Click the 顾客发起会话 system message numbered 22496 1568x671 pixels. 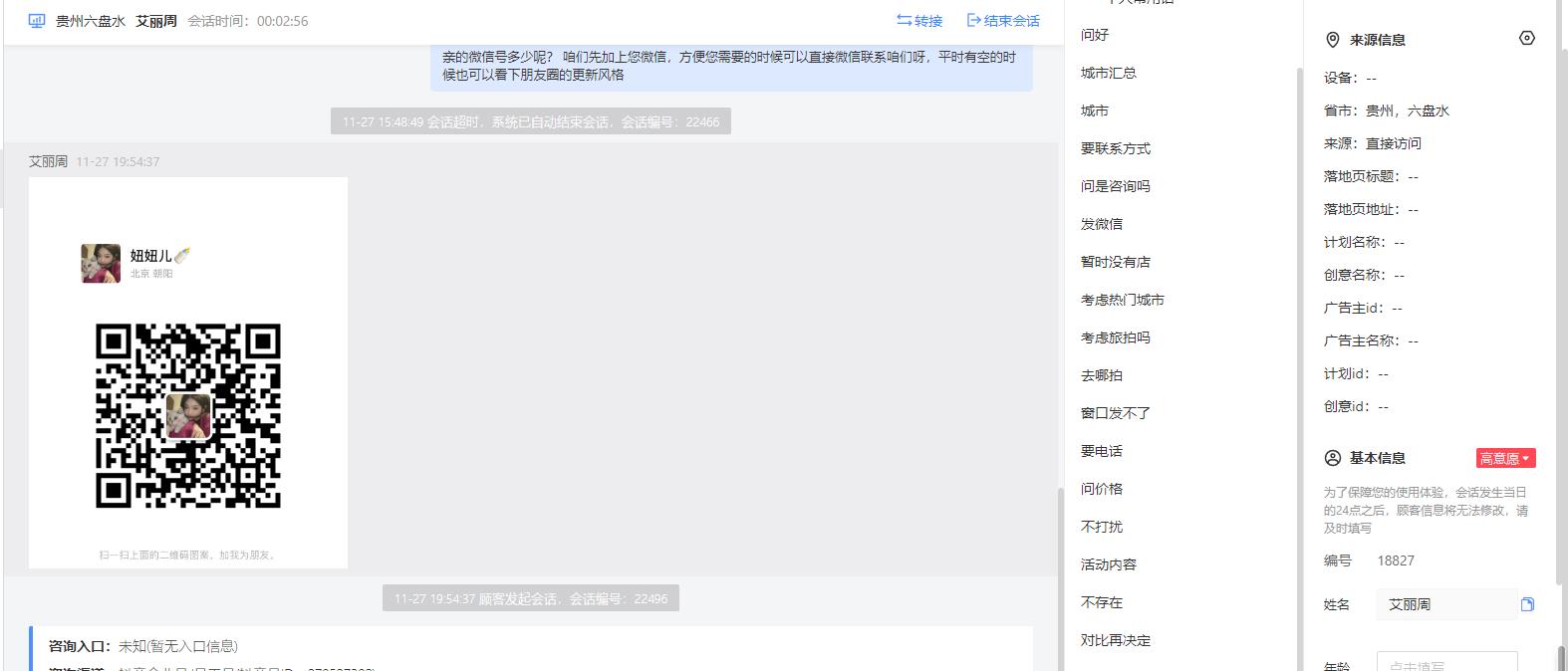(531, 598)
